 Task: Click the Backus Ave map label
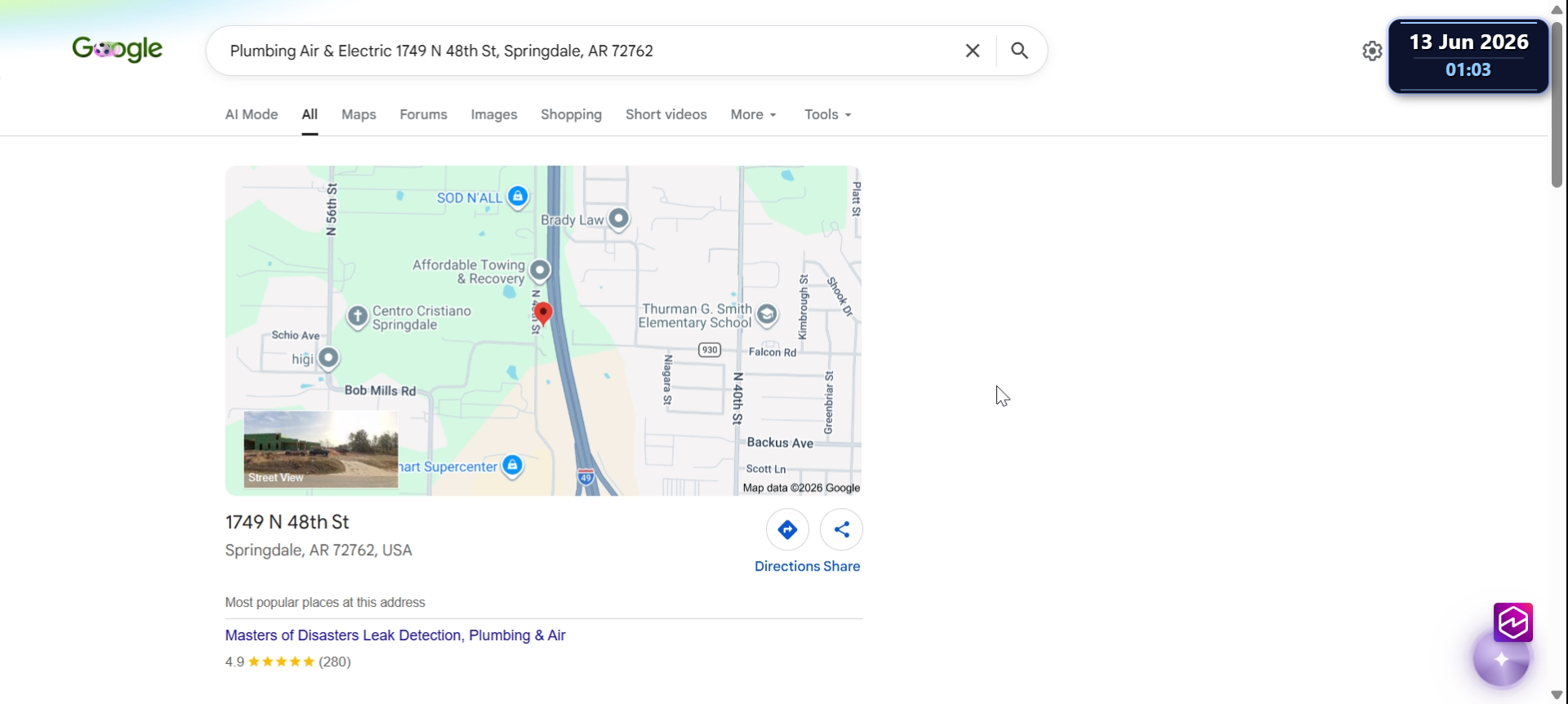780,443
